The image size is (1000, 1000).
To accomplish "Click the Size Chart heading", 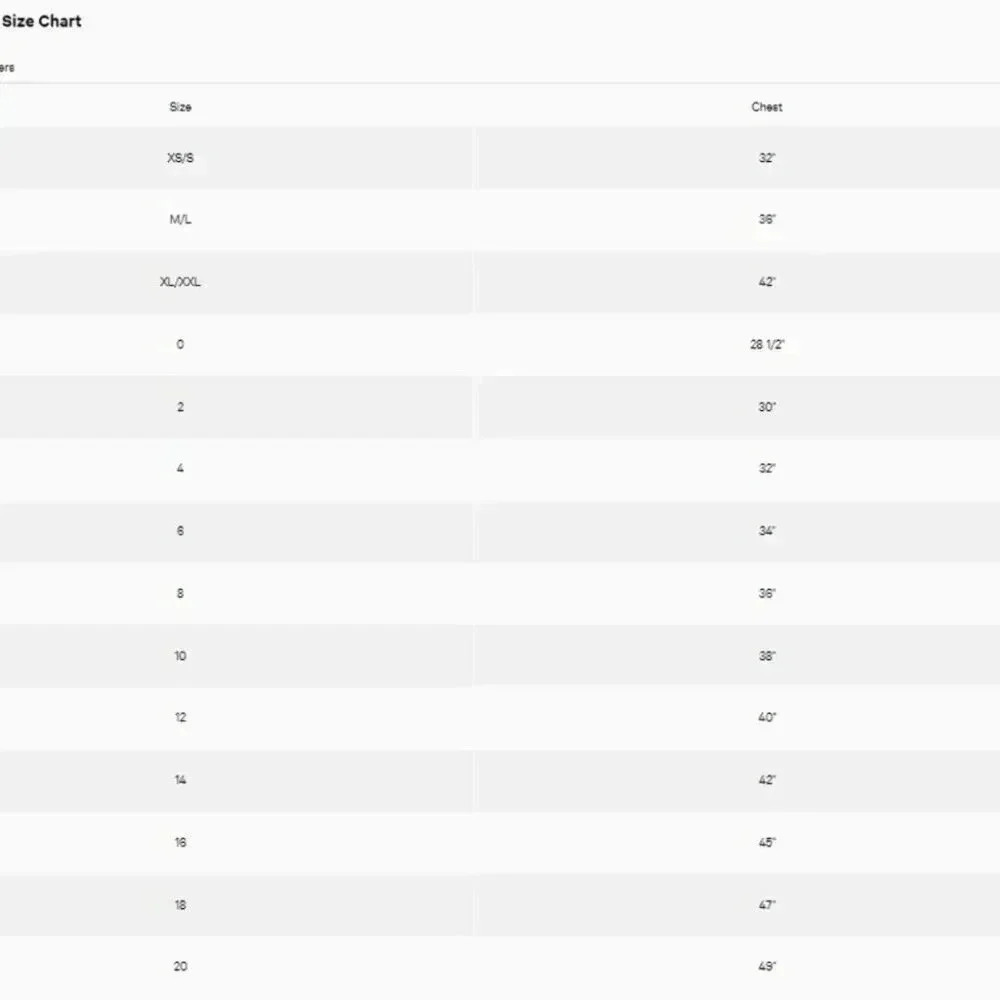I will point(41,21).
